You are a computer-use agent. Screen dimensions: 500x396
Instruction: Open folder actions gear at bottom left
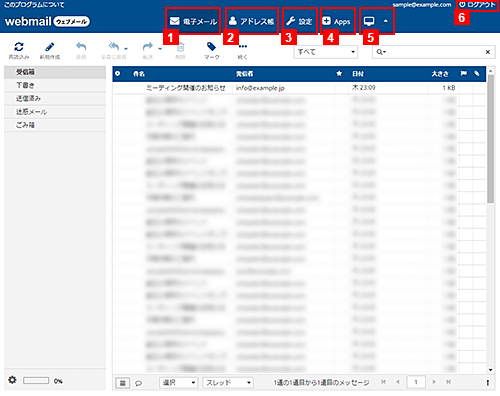coord(12,380)
